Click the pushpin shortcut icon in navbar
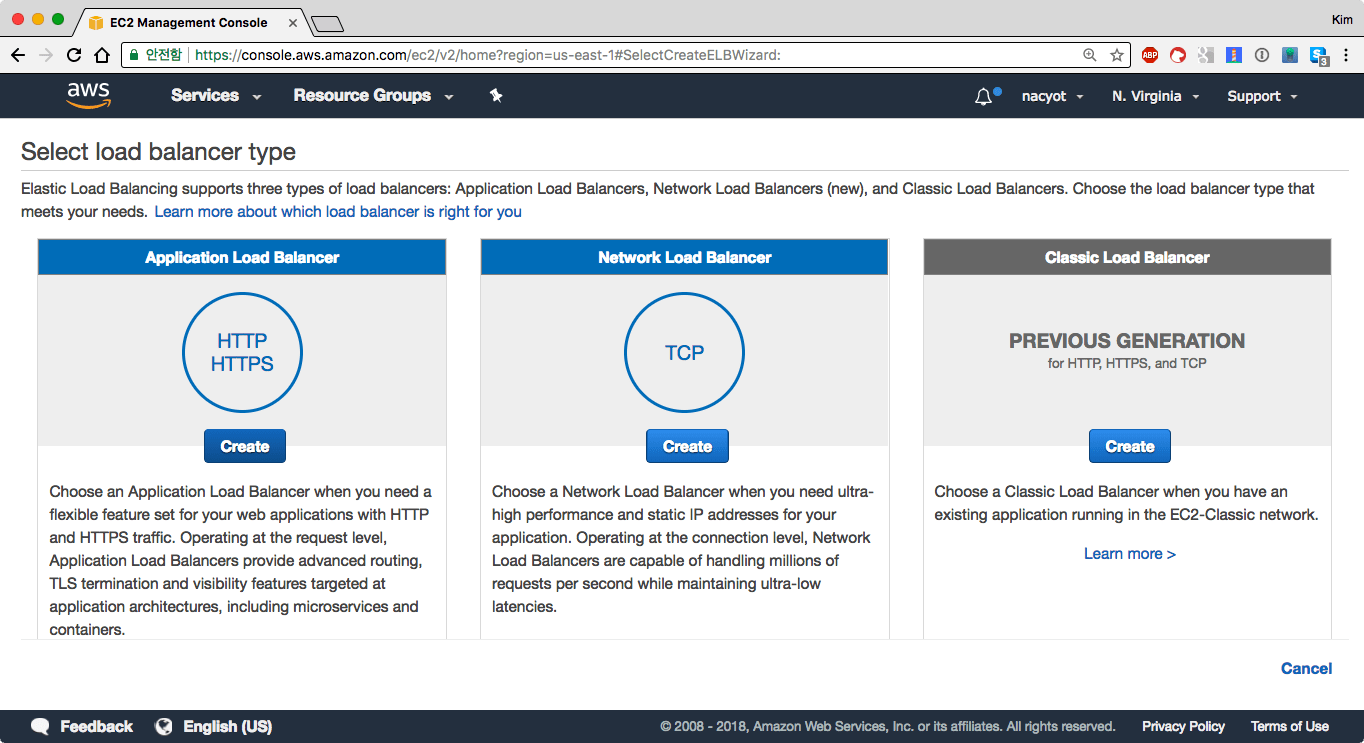Image resolution: width=1364 pixels, height=743 pixels. 496,96
